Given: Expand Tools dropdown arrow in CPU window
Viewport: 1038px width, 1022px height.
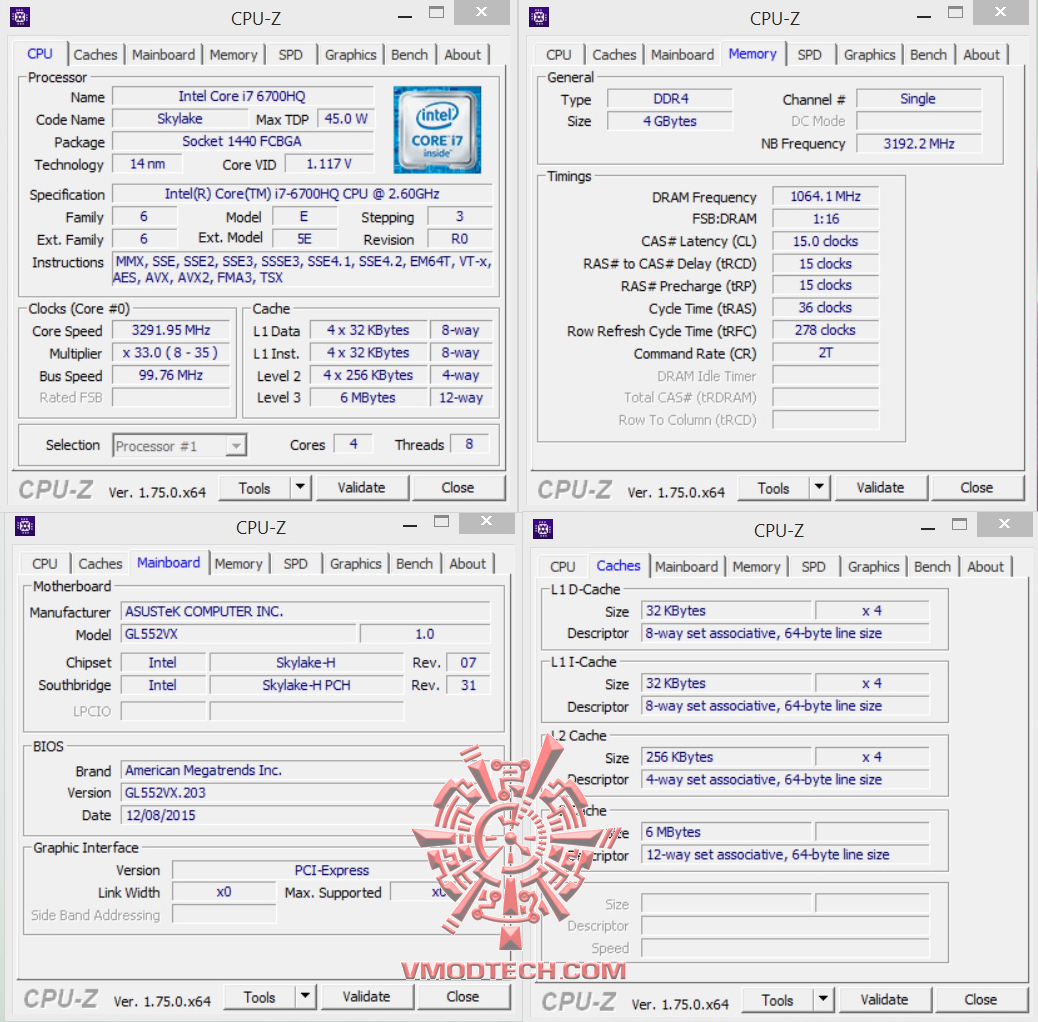Looking at the screenshot, I should point(301,488).
